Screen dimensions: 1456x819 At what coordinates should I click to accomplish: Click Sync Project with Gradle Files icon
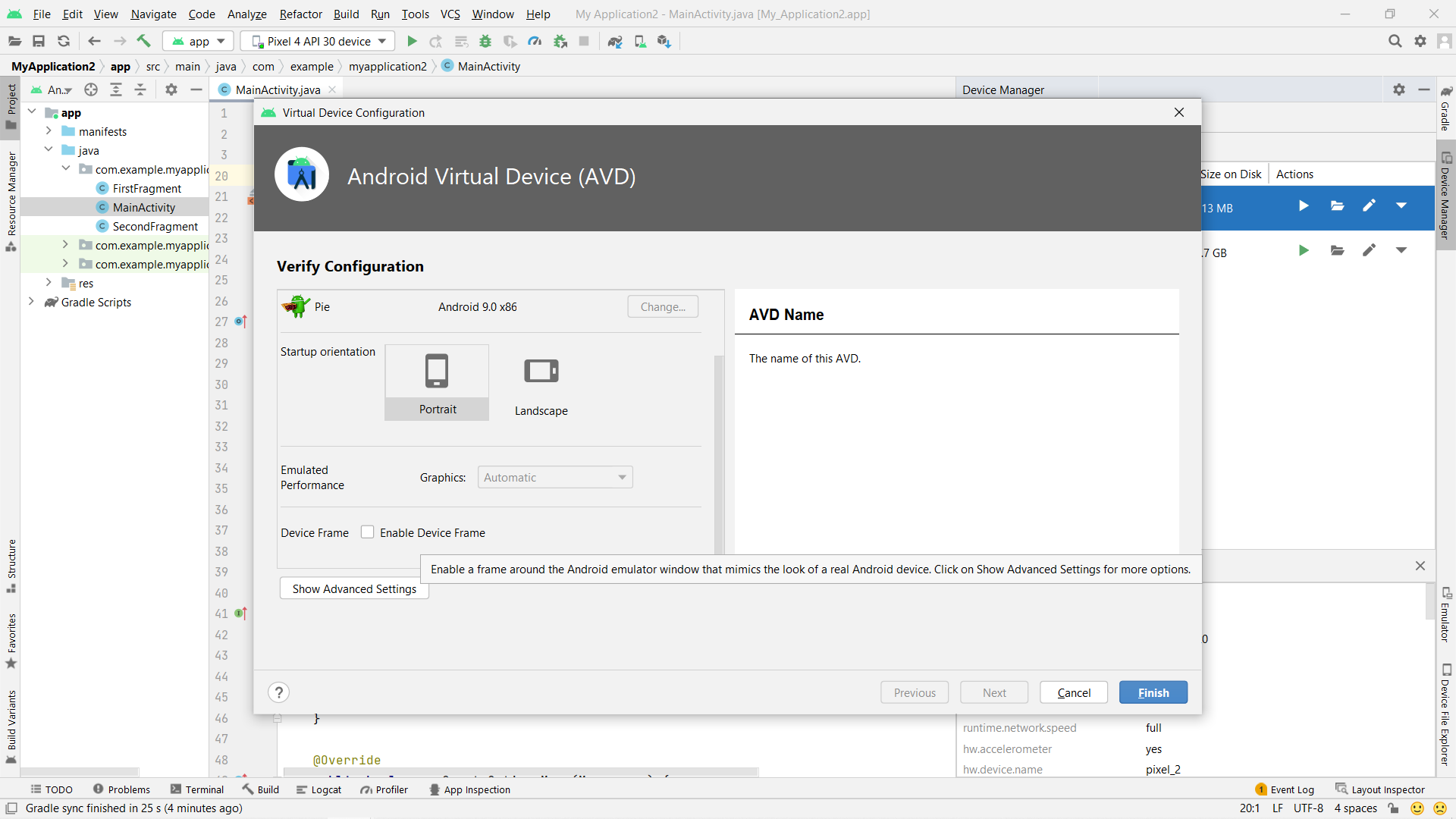[x=615, y=41]
